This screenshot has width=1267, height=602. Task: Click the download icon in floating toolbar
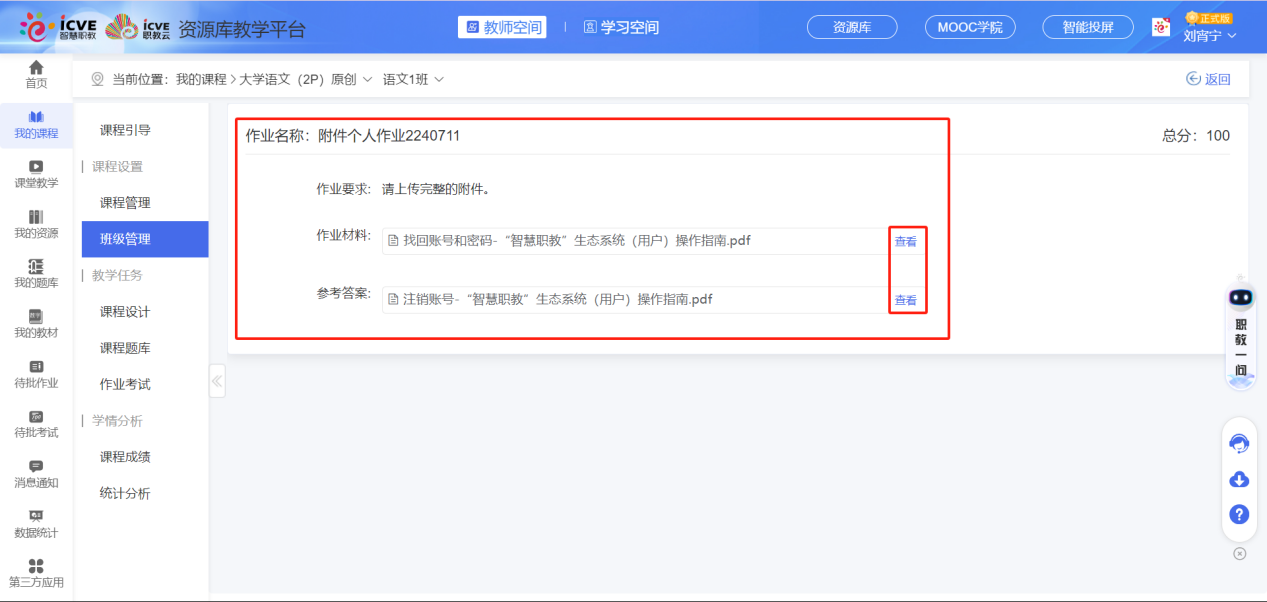1239,479
